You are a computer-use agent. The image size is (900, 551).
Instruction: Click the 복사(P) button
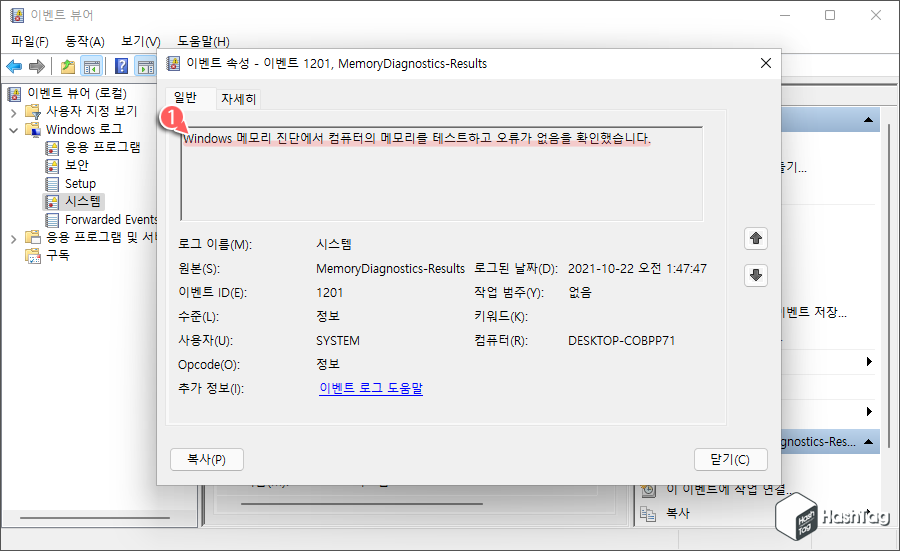pos(207,459)
